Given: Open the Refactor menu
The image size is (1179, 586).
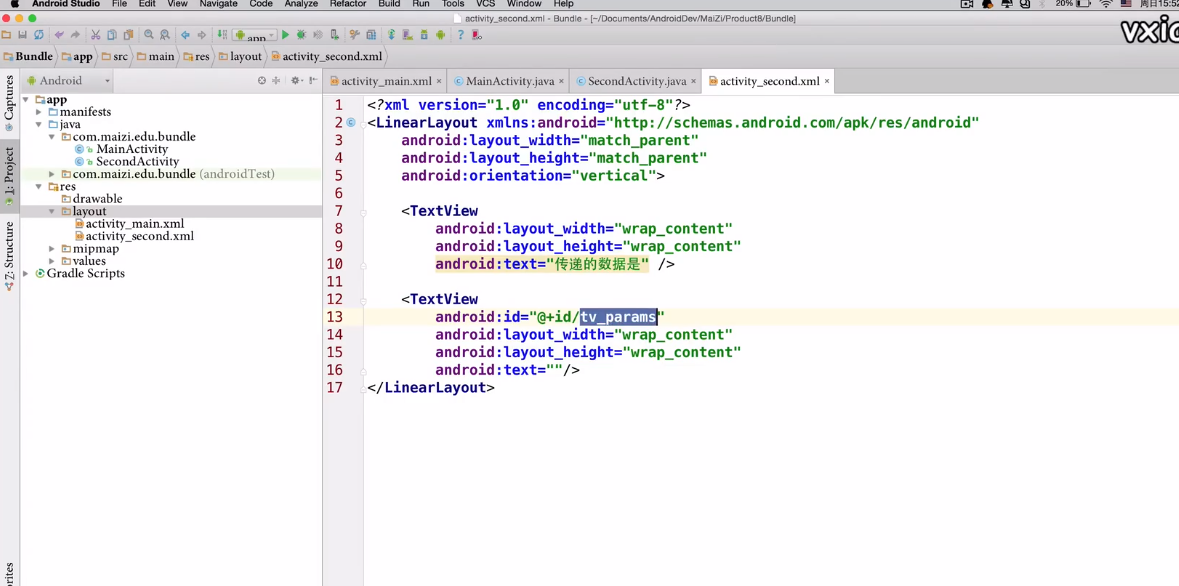Looking at the screenshot, I should coord(347,4).
